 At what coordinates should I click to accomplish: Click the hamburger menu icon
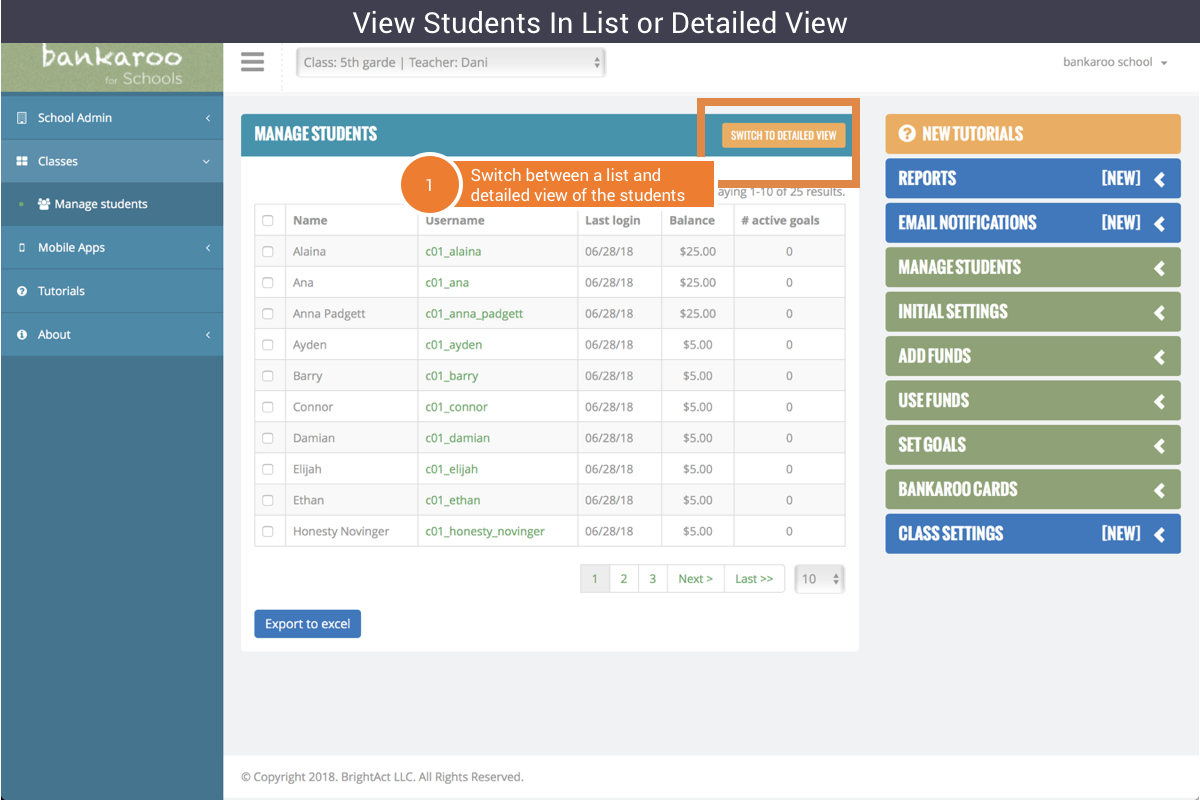[253, 62]
